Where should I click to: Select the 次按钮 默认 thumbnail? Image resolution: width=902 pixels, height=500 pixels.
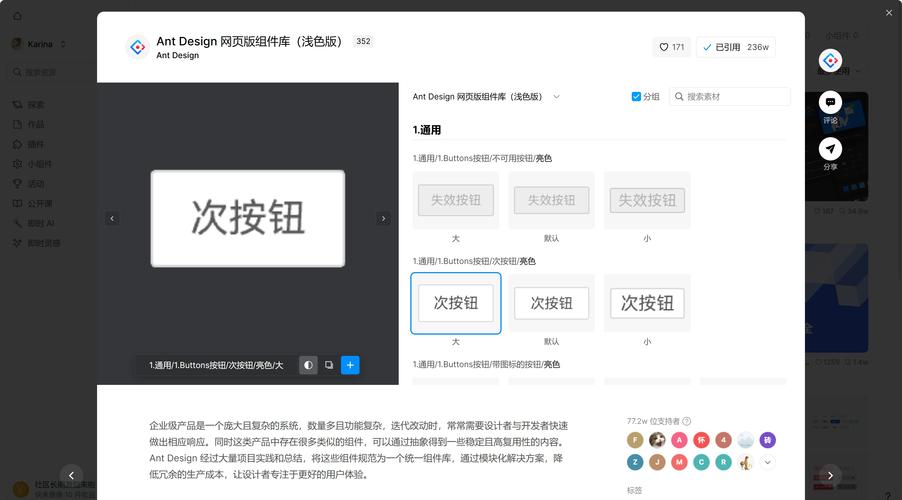click(552, 303)
